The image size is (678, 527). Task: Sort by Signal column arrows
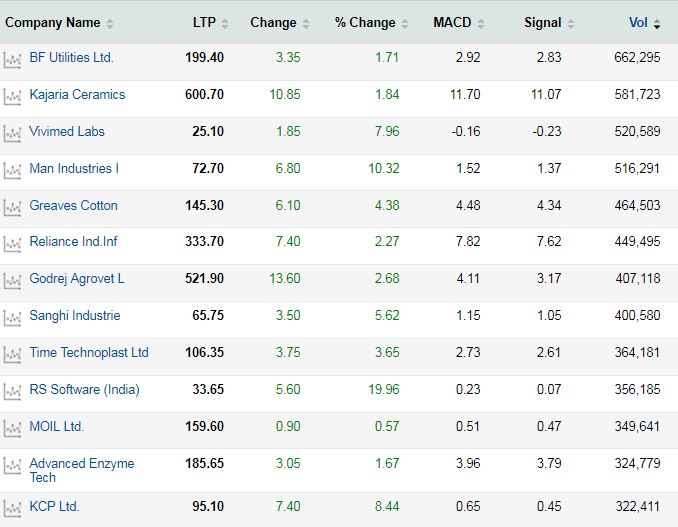pyautogui.click(x=571, y=24)
